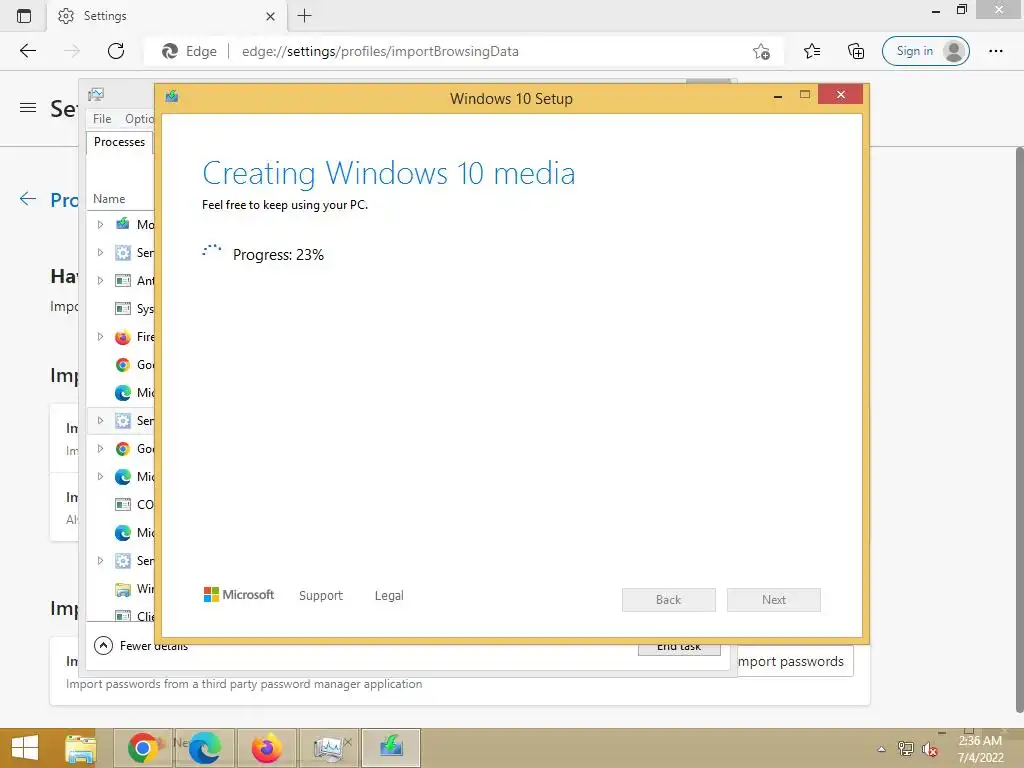Open Options menu in Task Manager

(139, 119)
